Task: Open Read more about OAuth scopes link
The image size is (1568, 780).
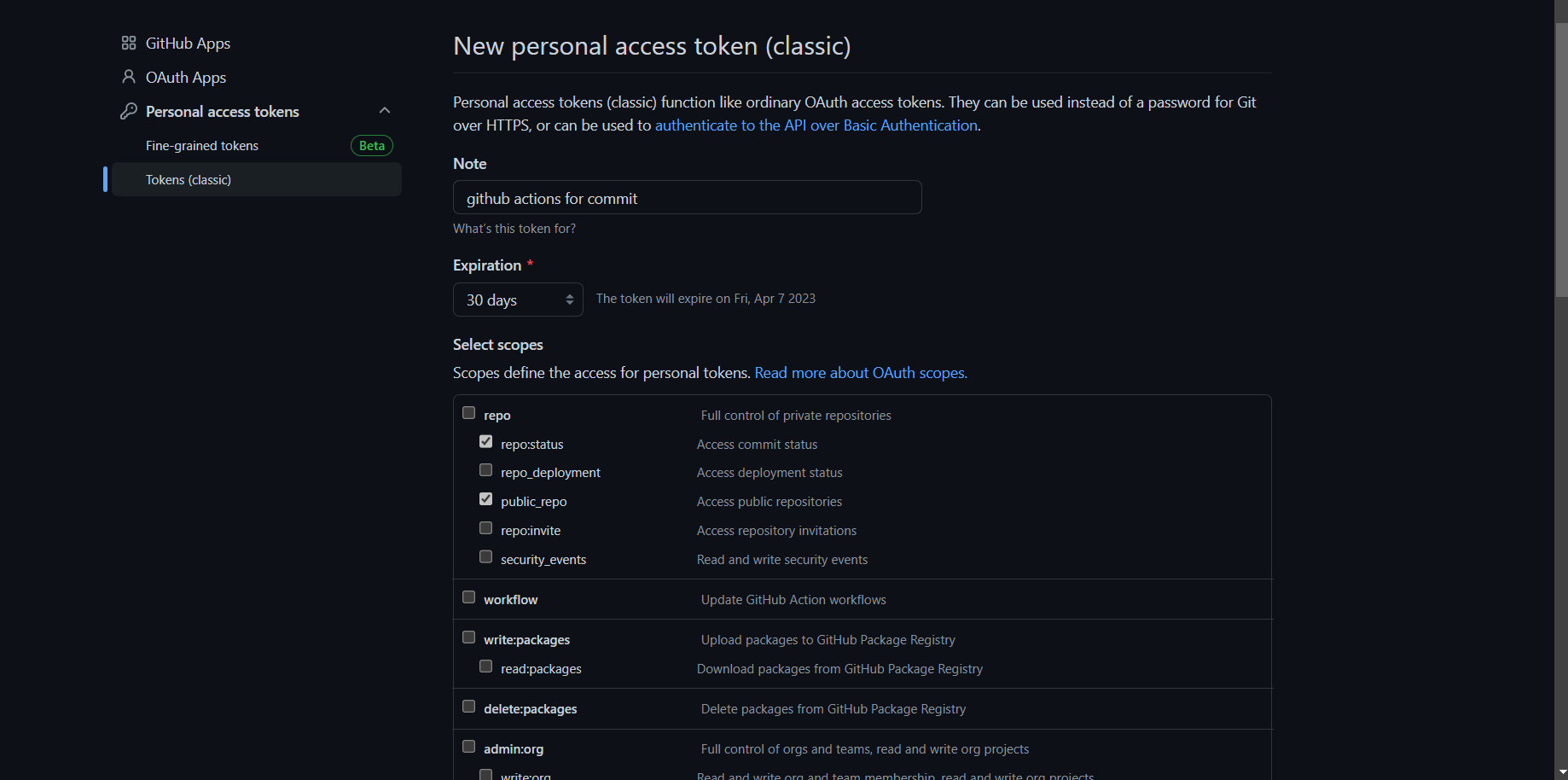Action: 861,373
